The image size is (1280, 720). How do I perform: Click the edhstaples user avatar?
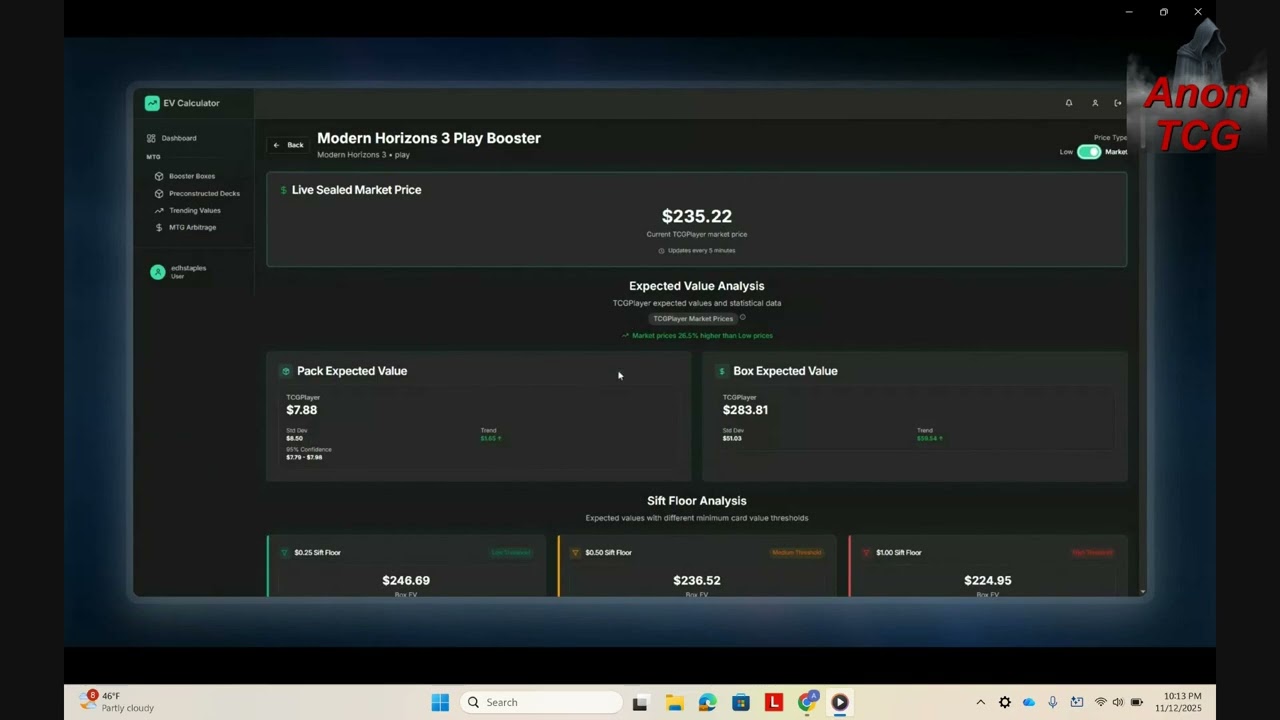click(157, 272)
